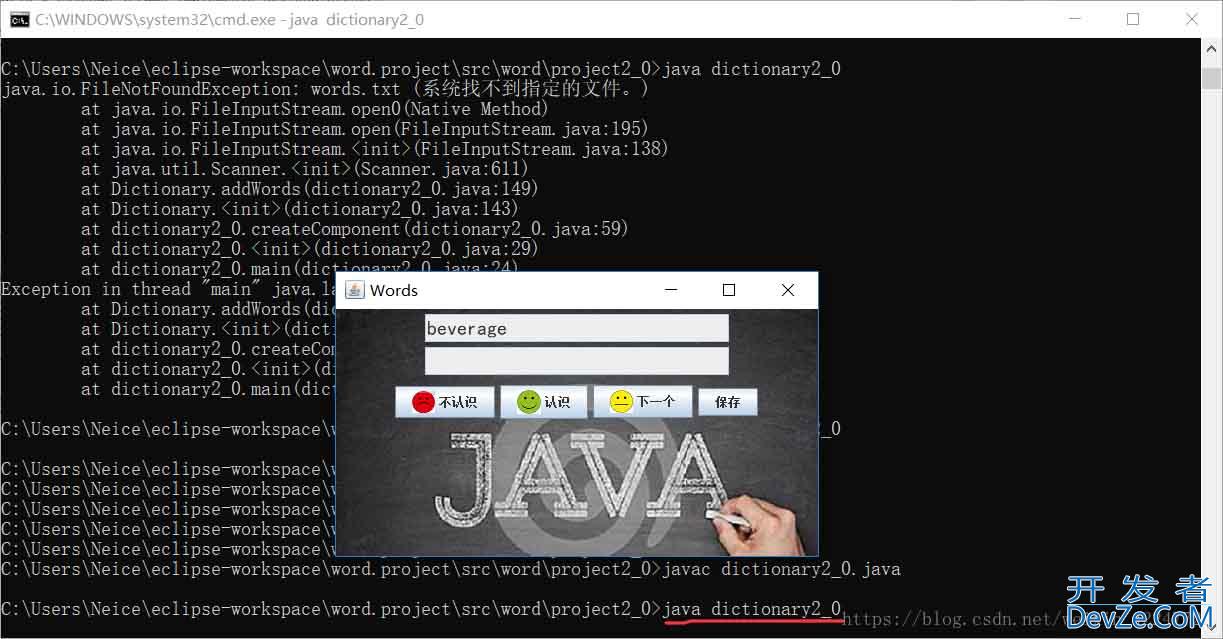Viewport: 1223px width, 639px height.
Task: Click the 下一个 button with yellow face
Action: click(x=643, y=402)
